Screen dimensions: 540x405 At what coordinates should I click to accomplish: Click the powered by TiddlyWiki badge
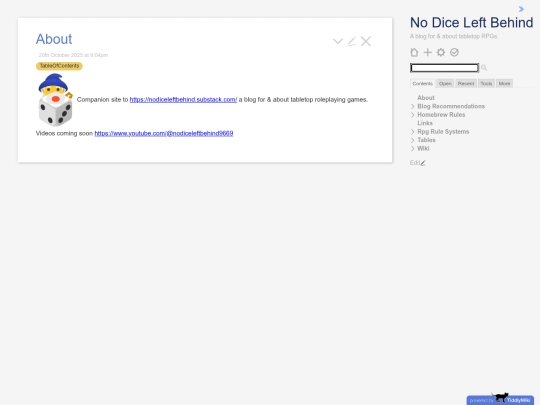tap(500, 400)
